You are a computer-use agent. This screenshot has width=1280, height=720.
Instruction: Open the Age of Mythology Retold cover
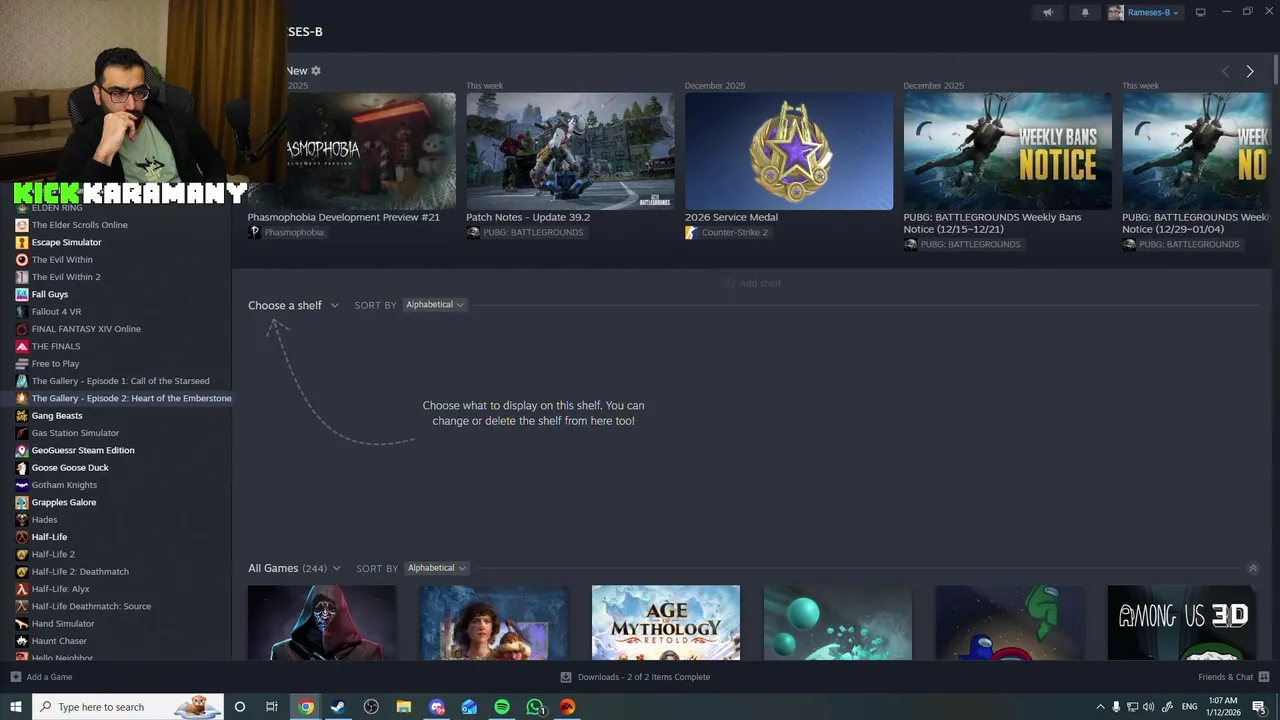(666, 622)
